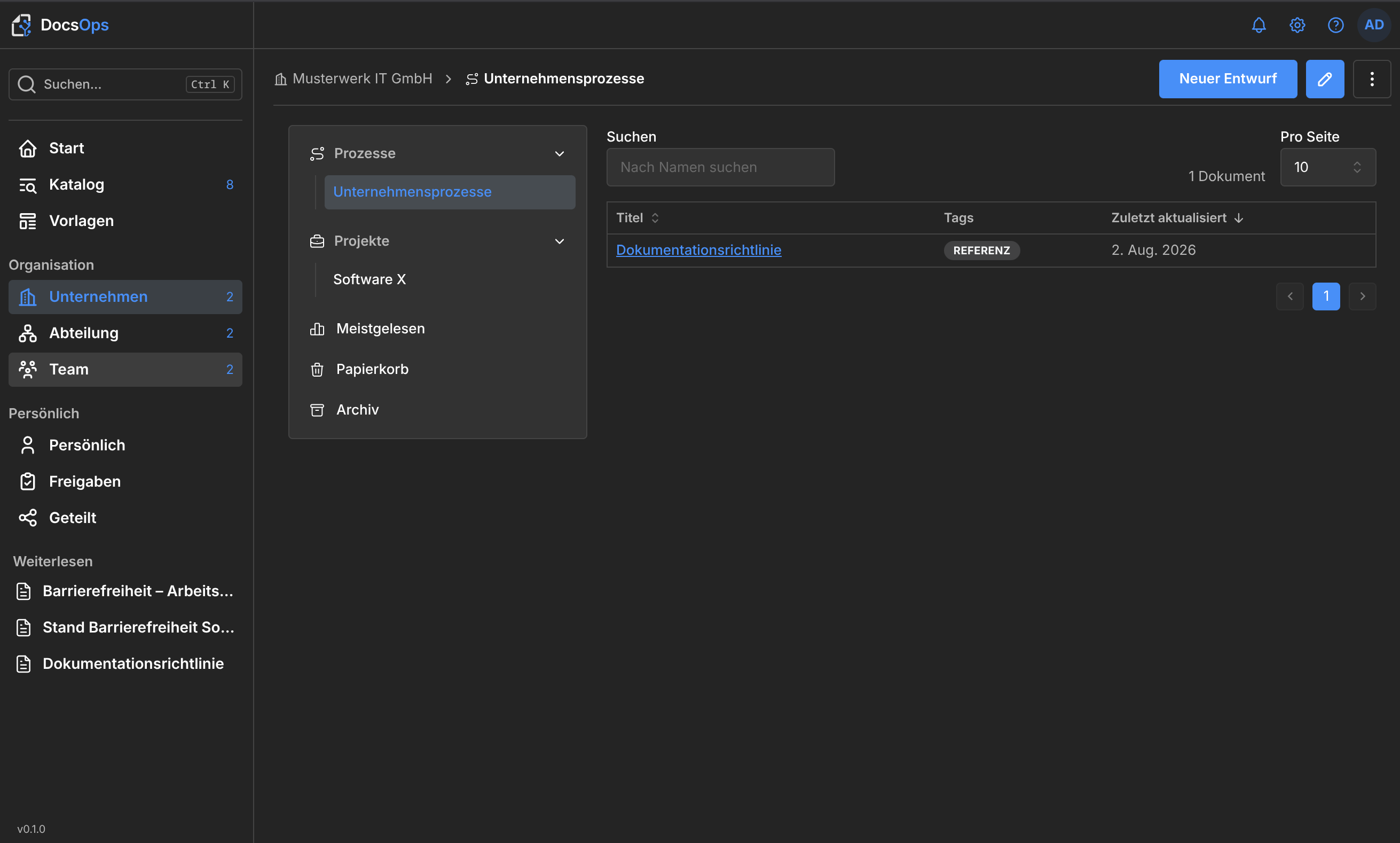Sort by Zuletzt aktualisiert arrow
The width and height of the screenshot is (1400, 843).
[1239, 218]
